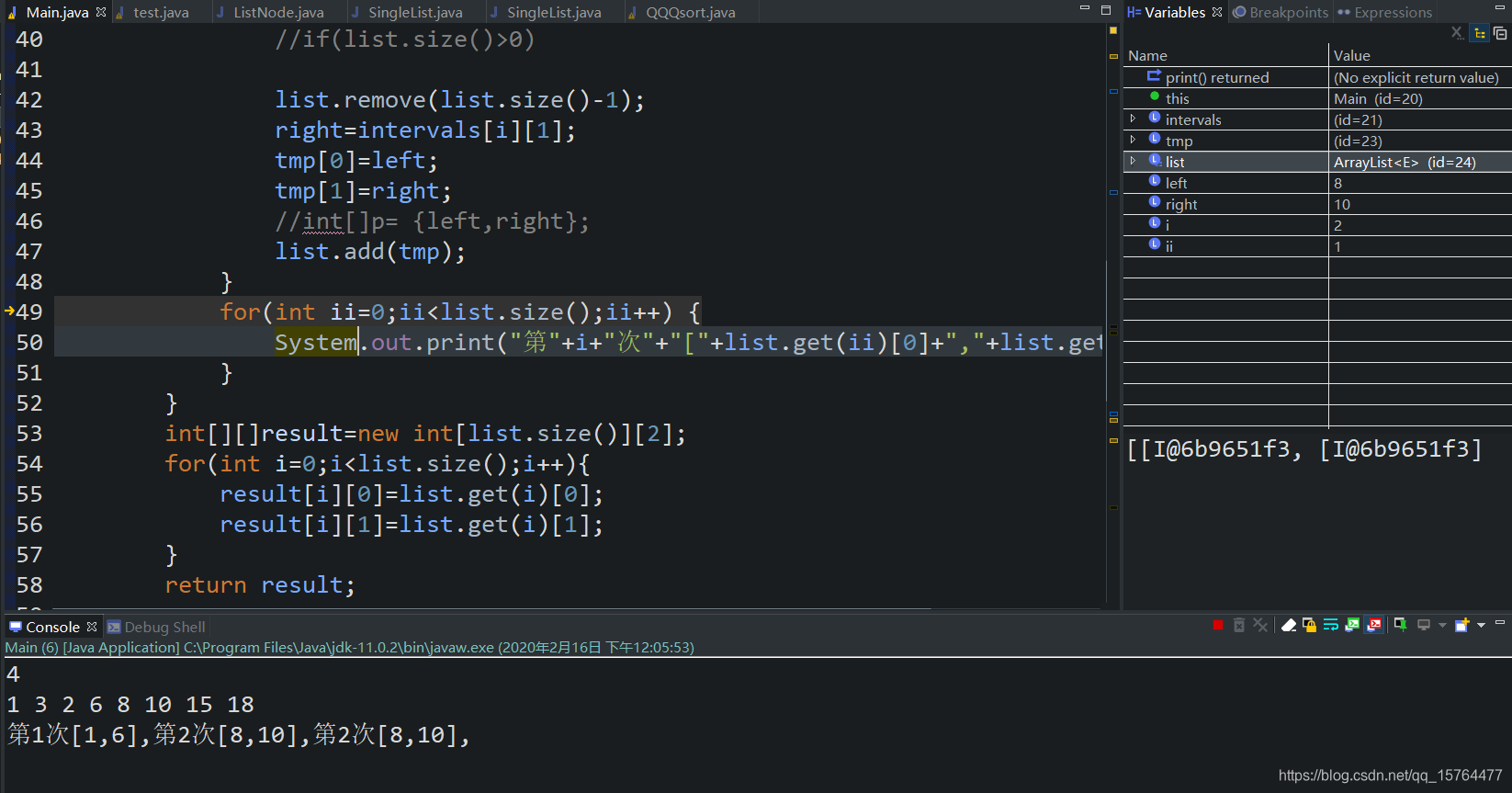Click Open Console icon with plus
1512x793 pixels.
tap(1462, 626)
